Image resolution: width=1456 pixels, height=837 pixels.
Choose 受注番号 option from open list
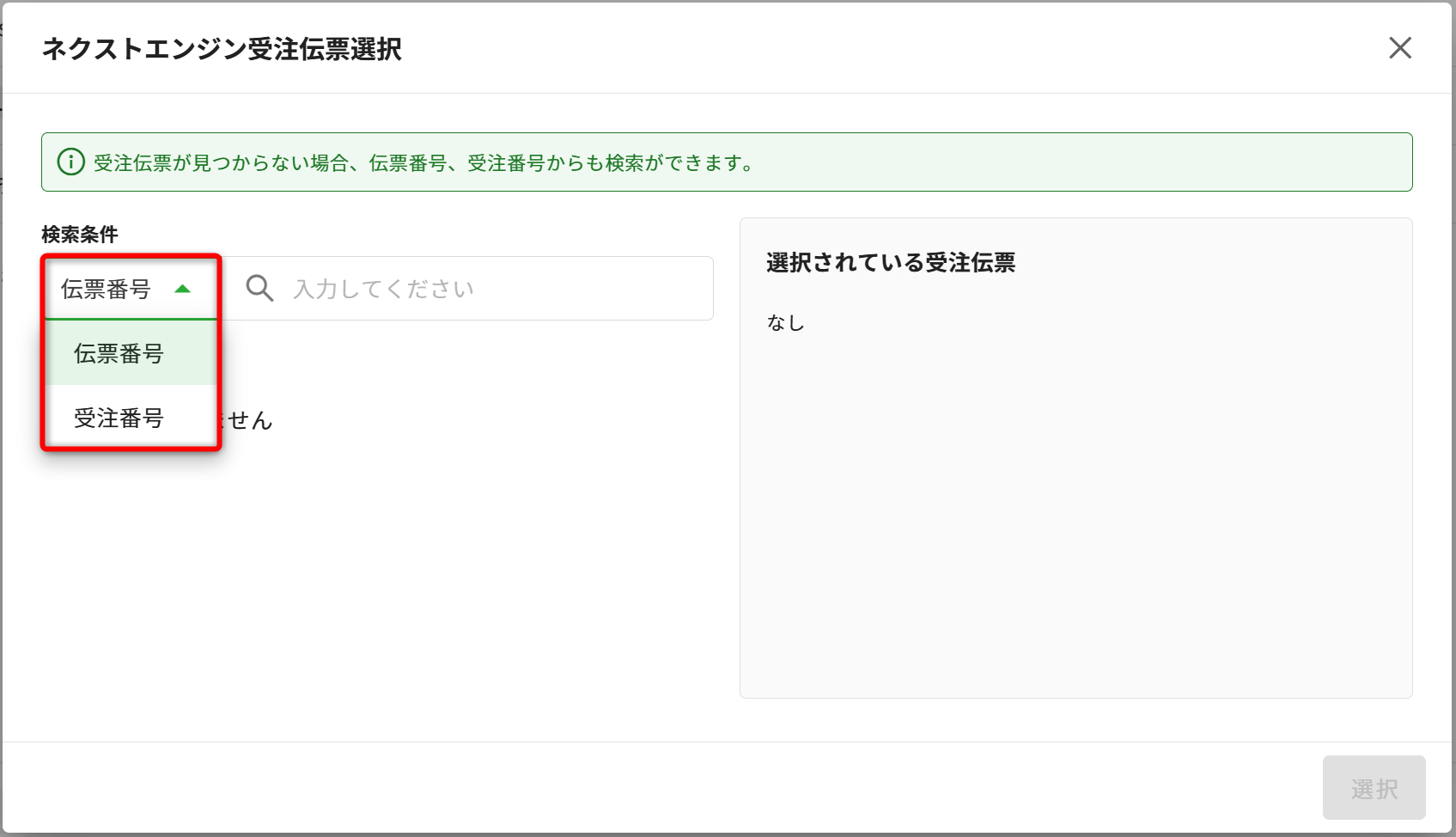[x=119, y=418]
